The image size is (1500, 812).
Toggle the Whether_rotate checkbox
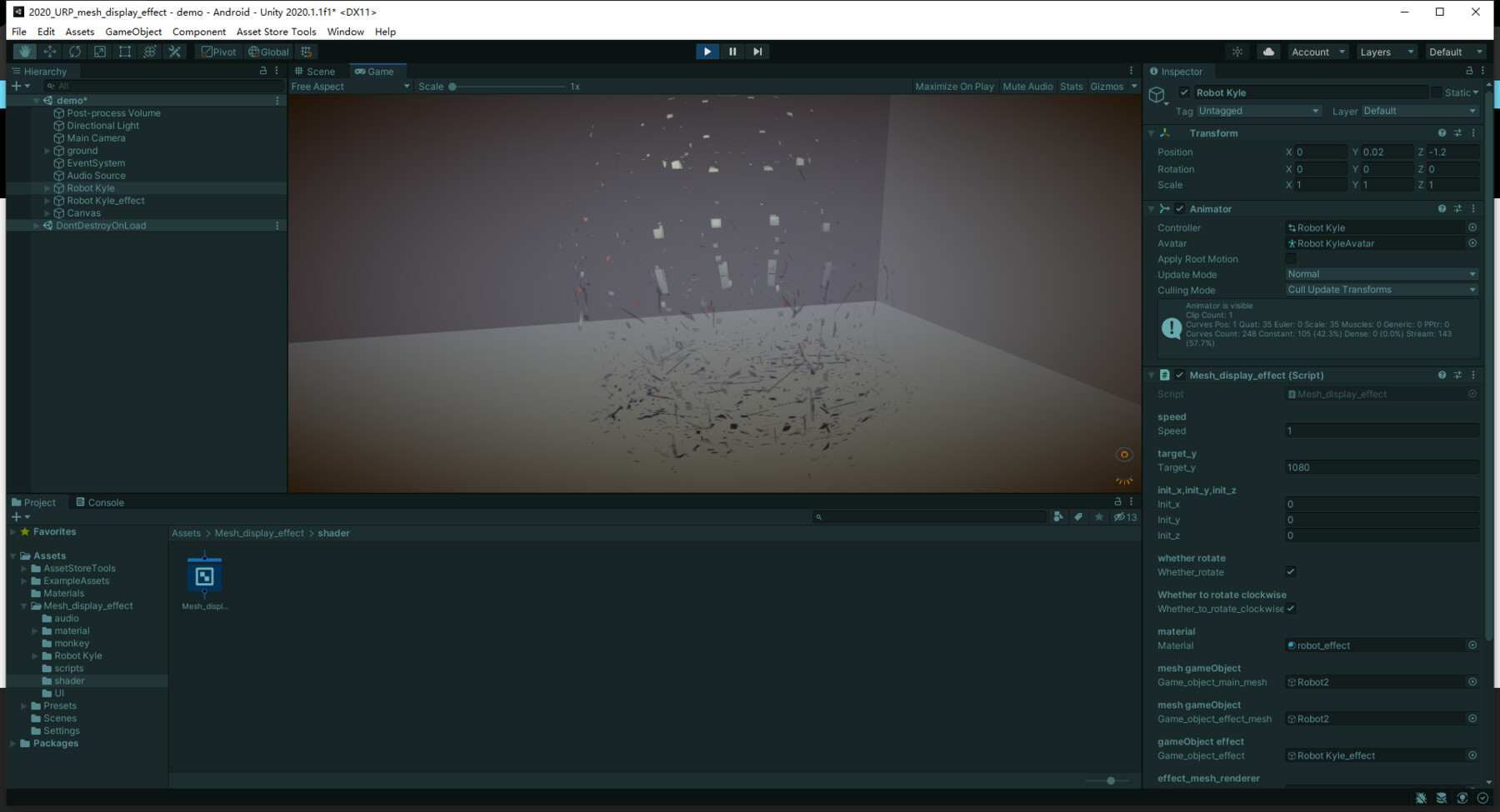(1290, 571)
